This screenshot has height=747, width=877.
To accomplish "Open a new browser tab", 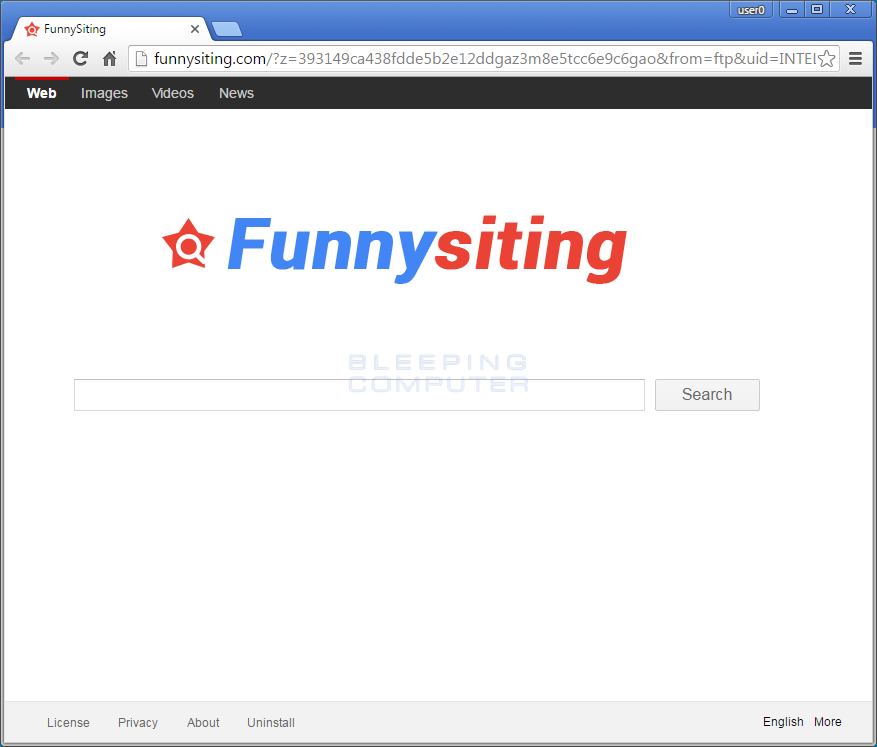I will point(227,29).
